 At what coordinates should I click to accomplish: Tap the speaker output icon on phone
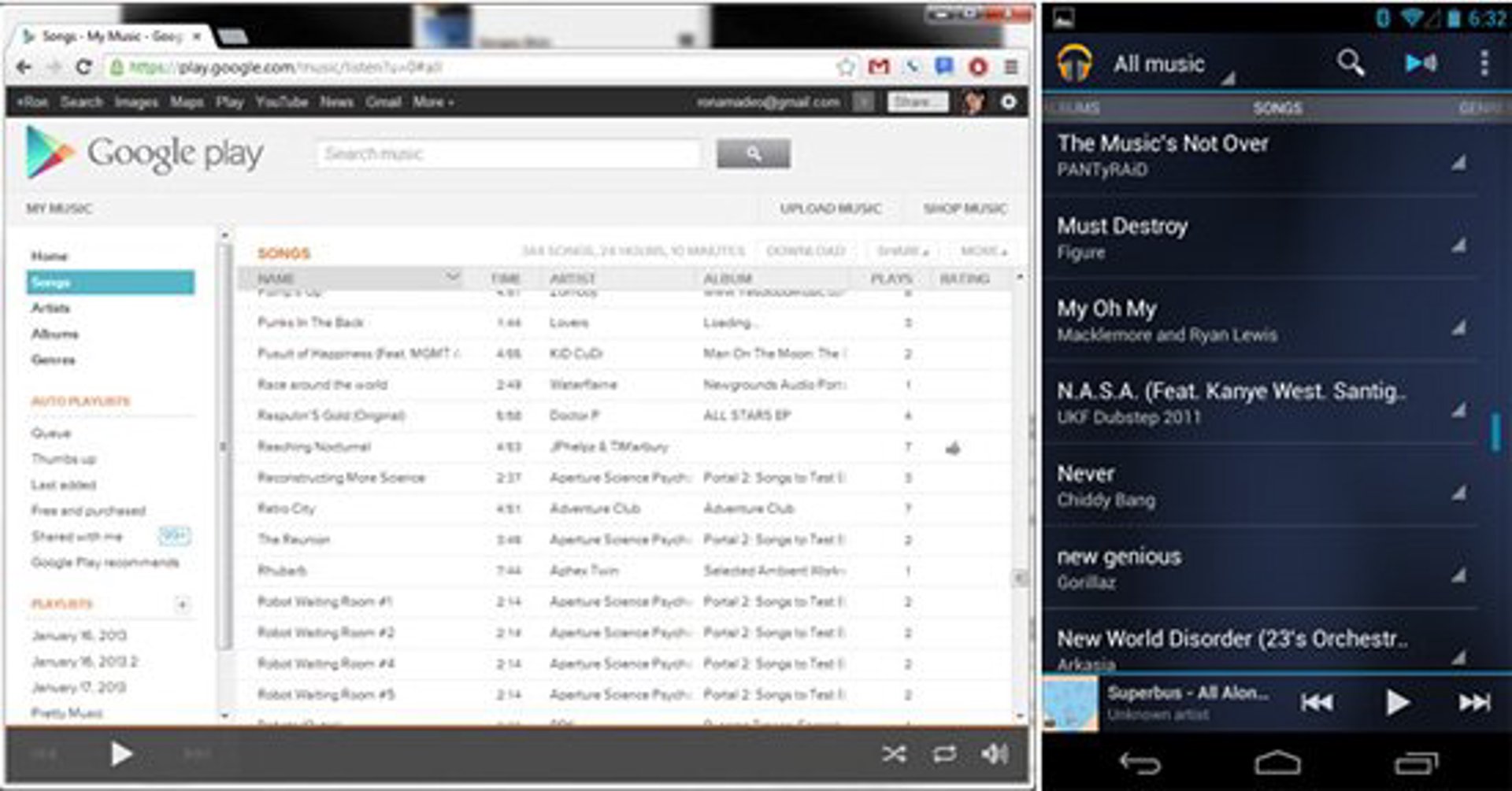(1421, 62)
